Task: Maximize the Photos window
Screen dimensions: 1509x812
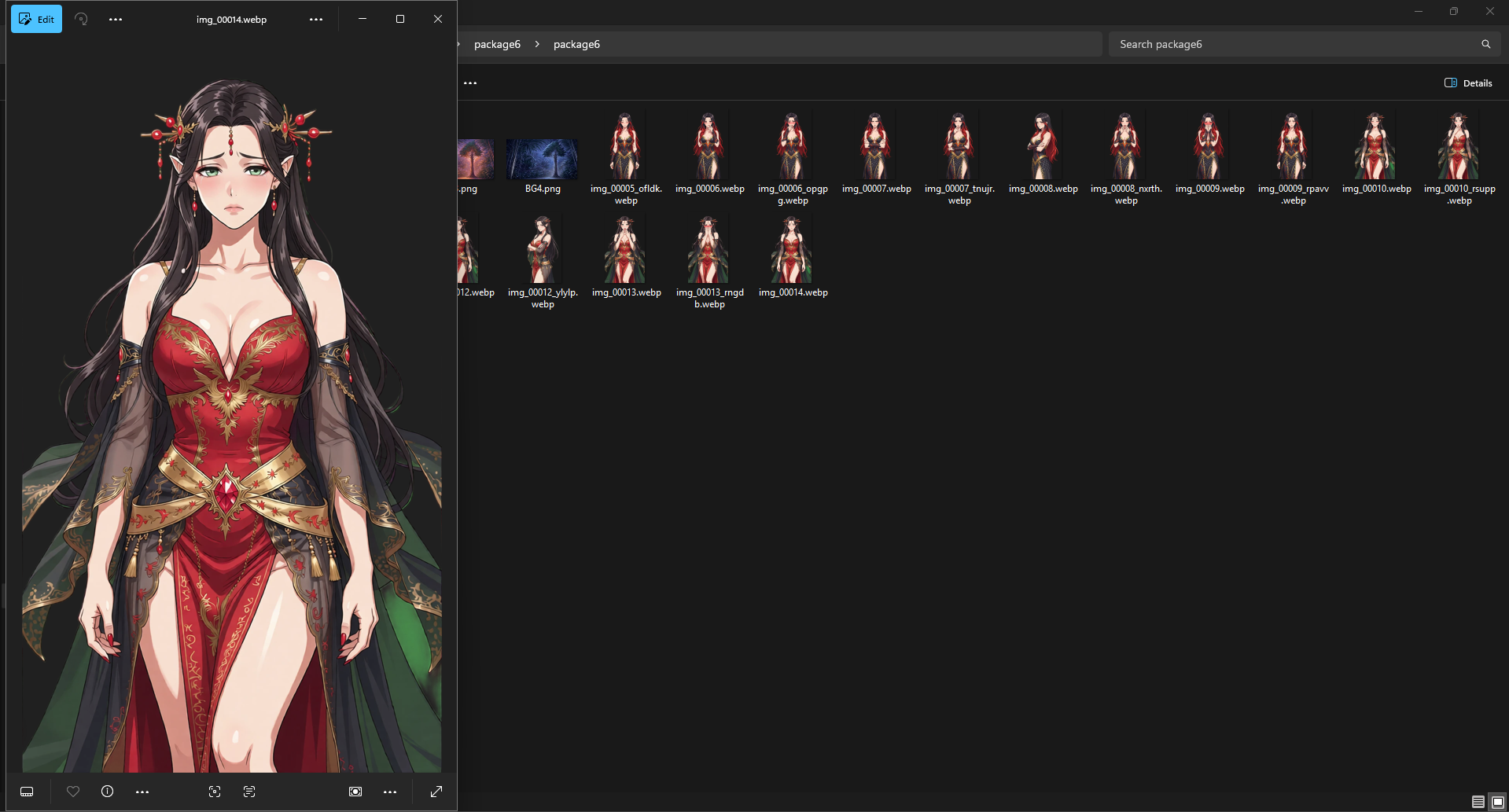Action: point(400,19)
